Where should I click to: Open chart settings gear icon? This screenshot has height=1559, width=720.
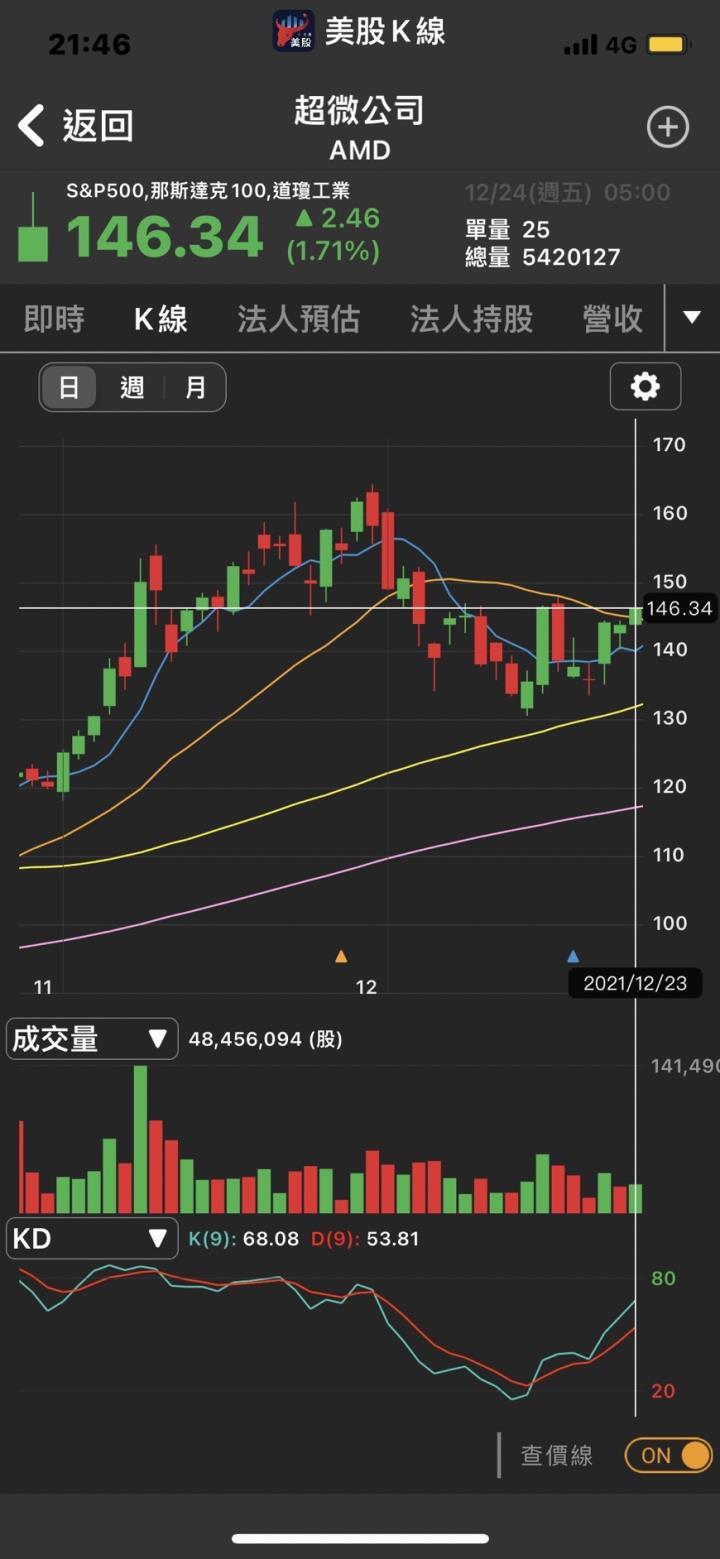645,386
